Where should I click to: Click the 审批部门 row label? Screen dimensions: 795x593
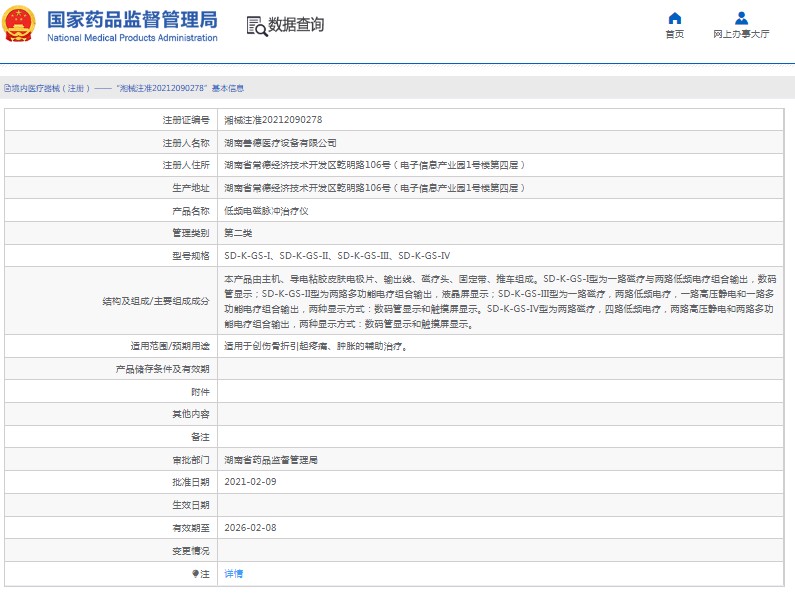point(191,460)
